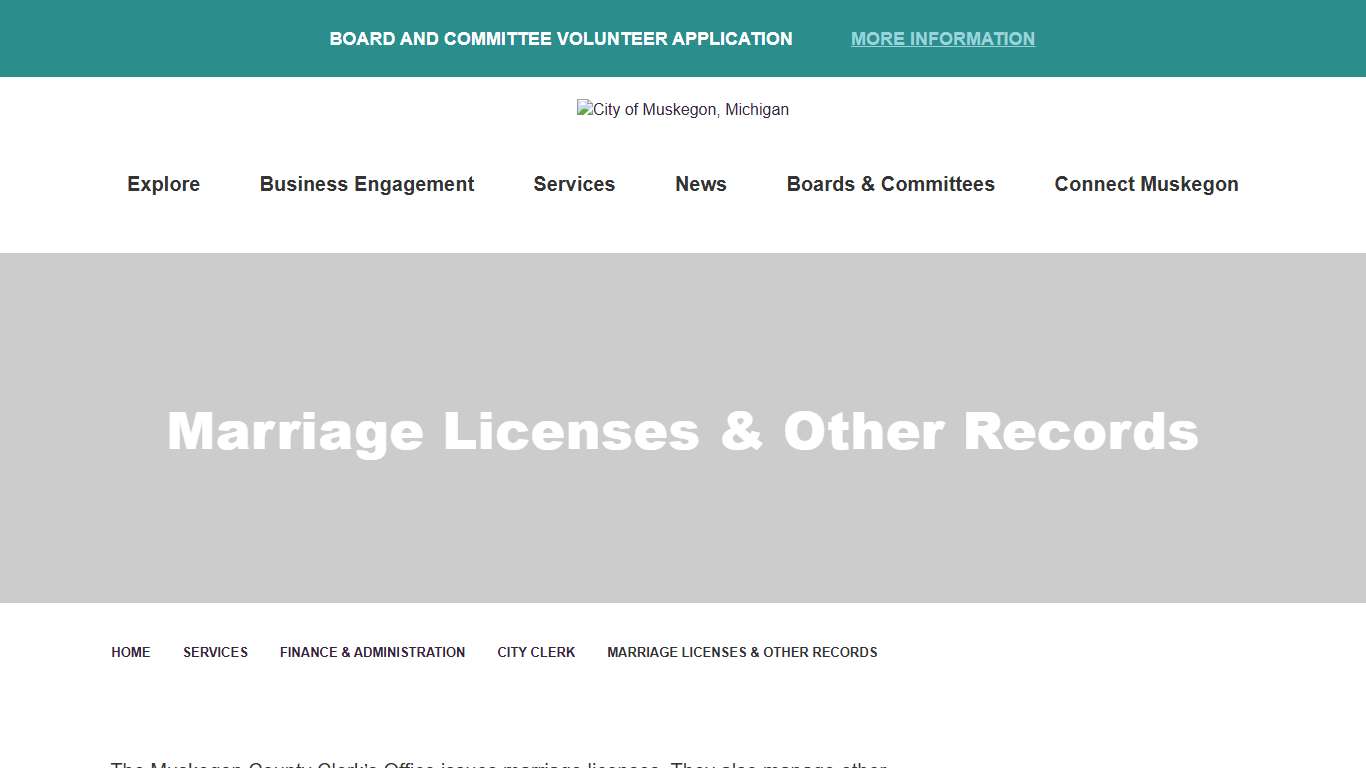Viewport: 1366px width, 768px height.
Task: Open the MORE INFORMATION link
Action: [x=942, y=38]
